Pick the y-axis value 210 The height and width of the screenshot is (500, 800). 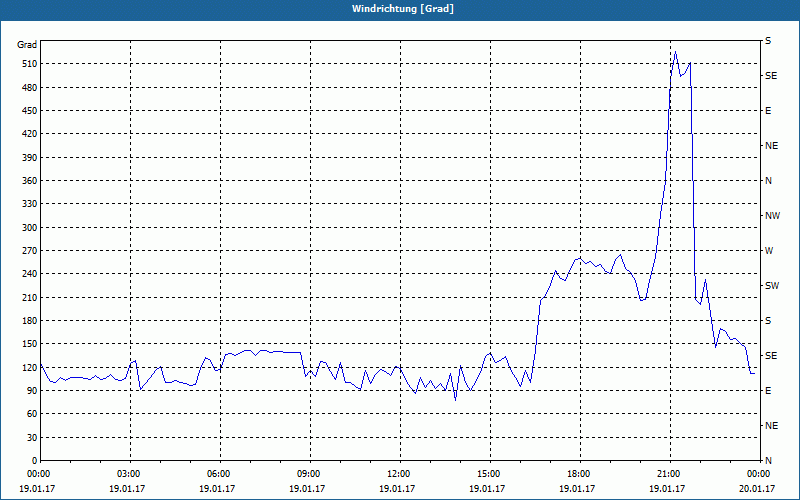[x=30, y=297]
